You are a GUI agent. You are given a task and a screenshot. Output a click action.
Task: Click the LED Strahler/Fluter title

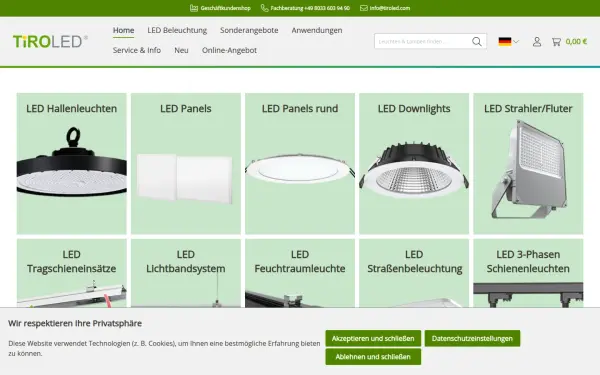528,109
